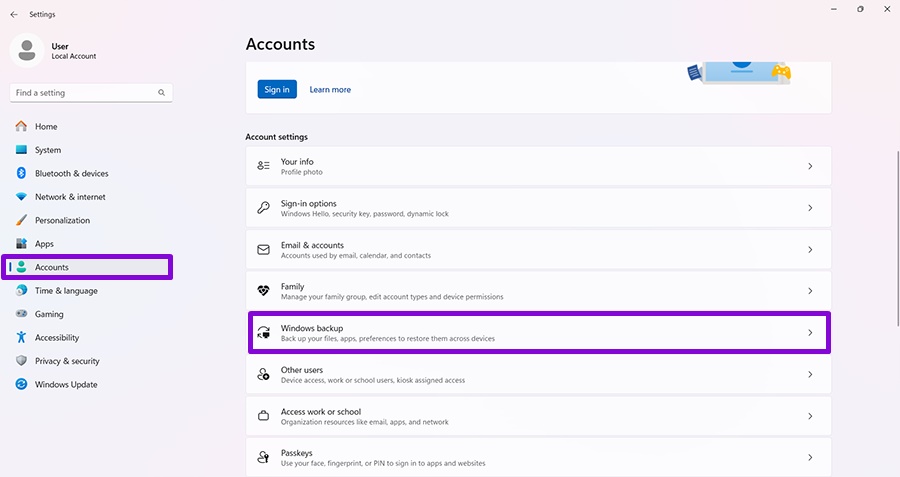Click "Organization resources like email" description
Image resolution: width=900 pixels, height=477 pixels.
tap(364, 422)
